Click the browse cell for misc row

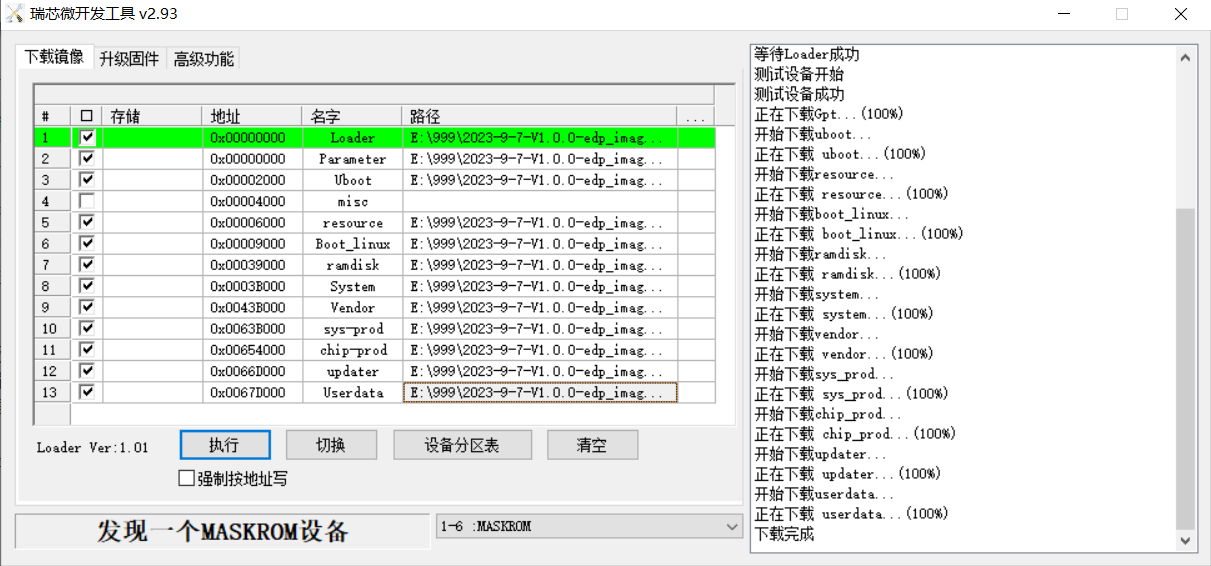click(695, 201)
